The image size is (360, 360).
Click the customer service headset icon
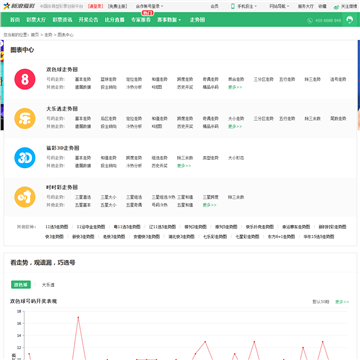[x=349, y=20]
